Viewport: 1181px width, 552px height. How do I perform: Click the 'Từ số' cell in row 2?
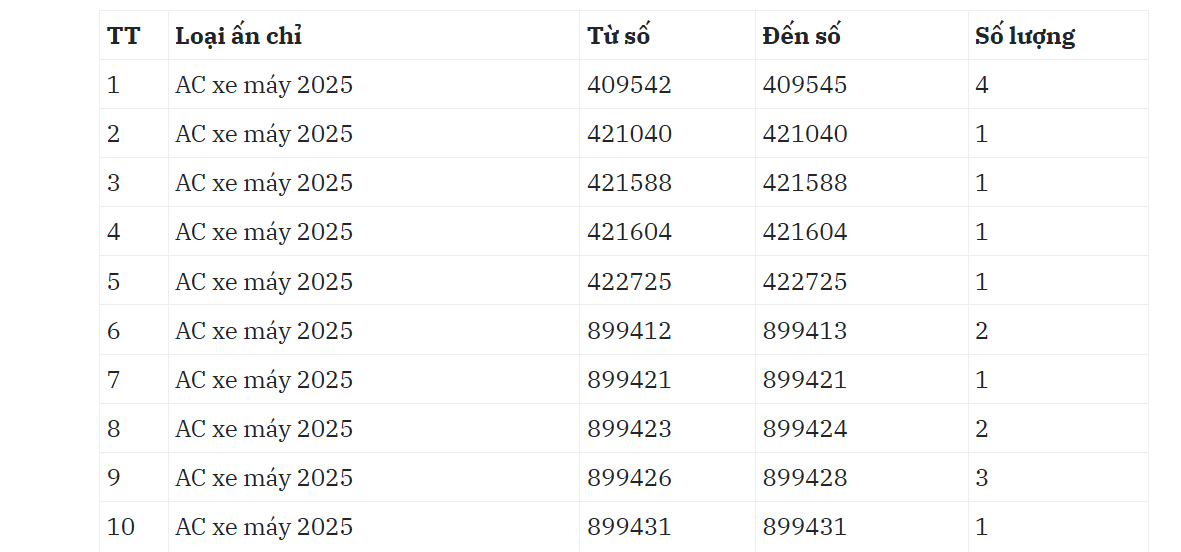click(x=667, y=133)
